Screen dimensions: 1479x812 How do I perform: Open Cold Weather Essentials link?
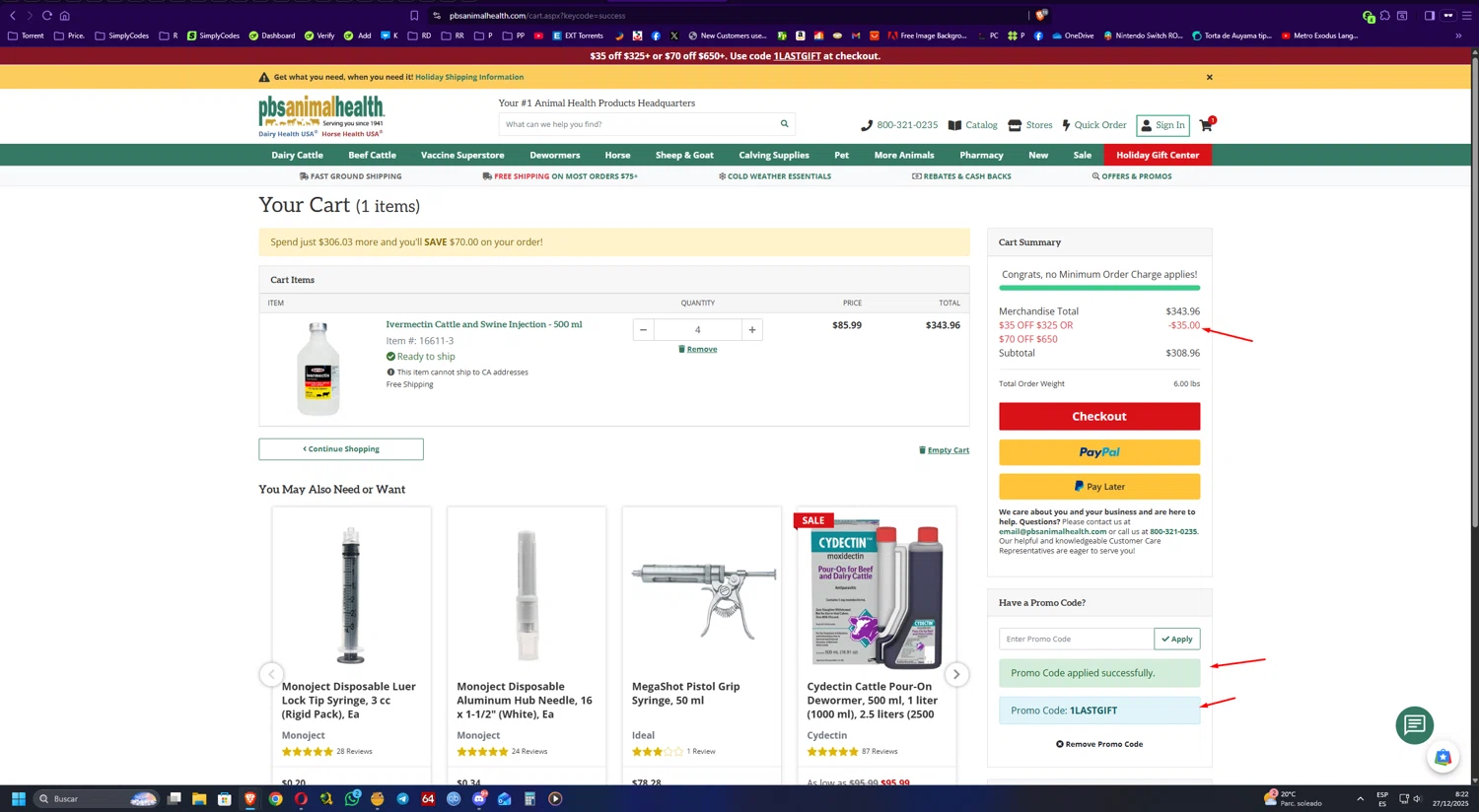[x=775, y=176]
